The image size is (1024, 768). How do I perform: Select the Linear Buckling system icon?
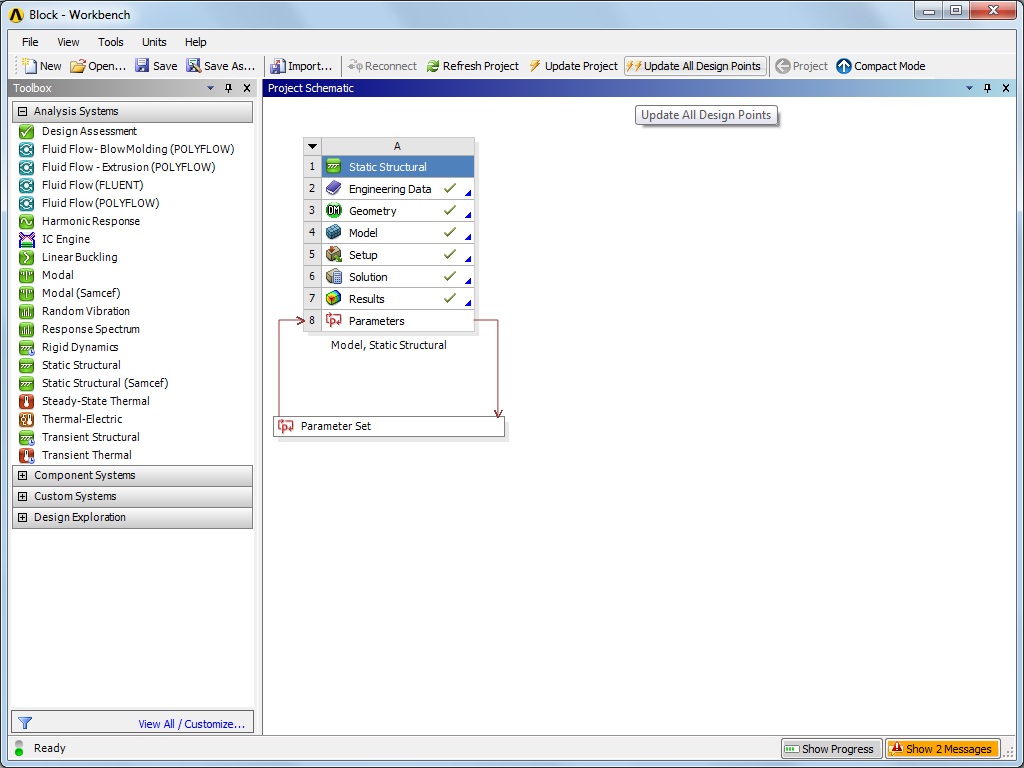coord(26,257)
